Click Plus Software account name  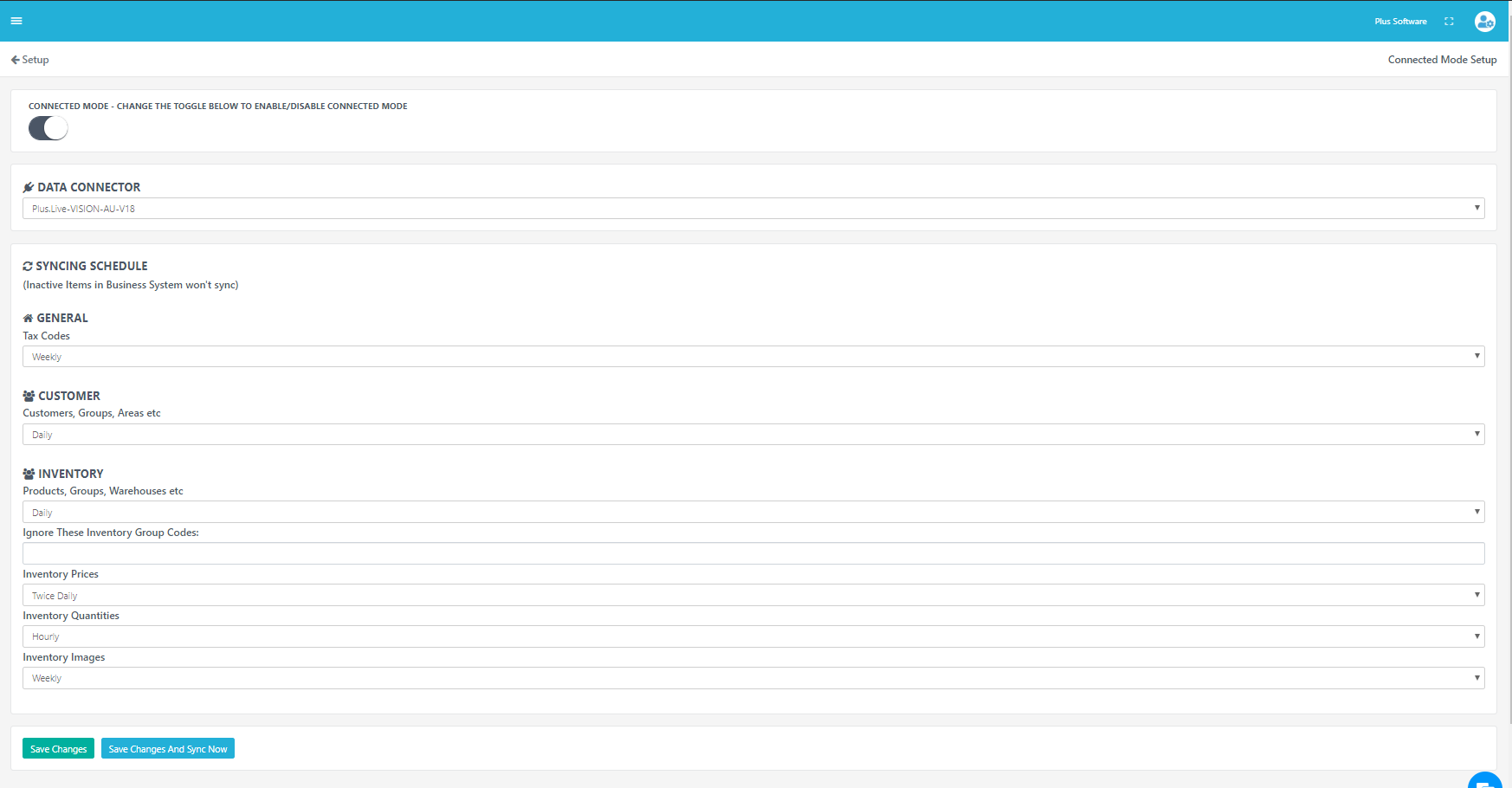coord(1400,22)
